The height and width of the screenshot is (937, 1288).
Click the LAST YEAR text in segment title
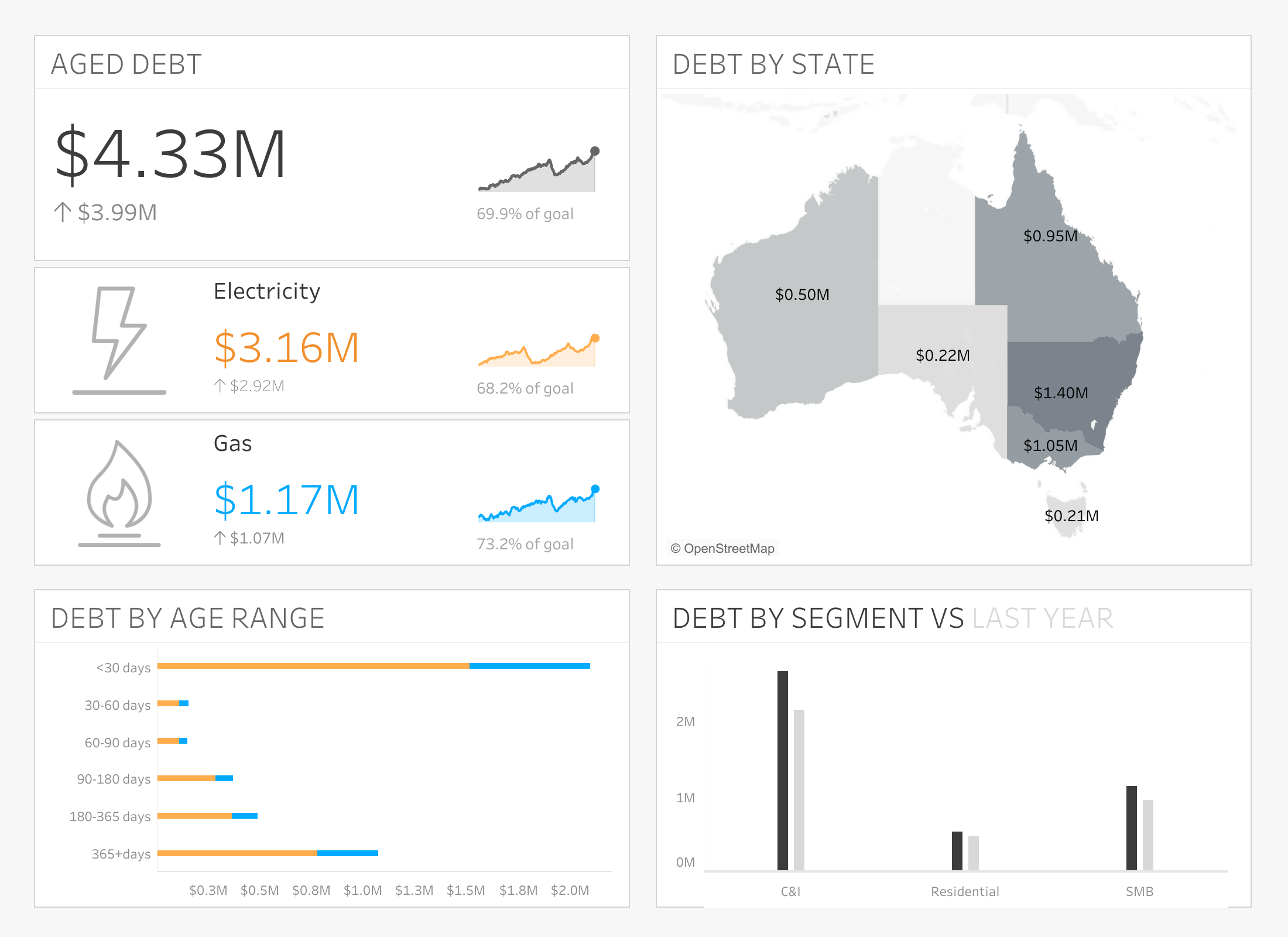pos(1043,618)
